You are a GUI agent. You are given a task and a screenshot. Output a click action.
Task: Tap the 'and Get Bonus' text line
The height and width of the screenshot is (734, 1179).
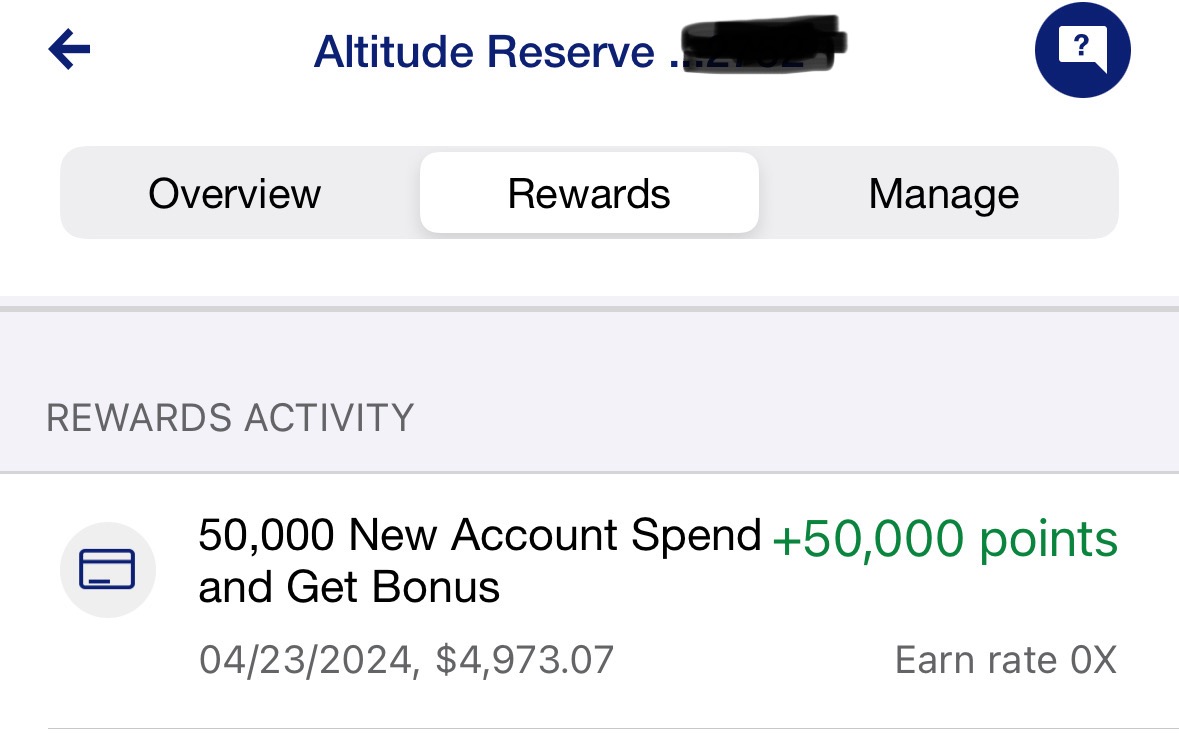pos(349,587)
